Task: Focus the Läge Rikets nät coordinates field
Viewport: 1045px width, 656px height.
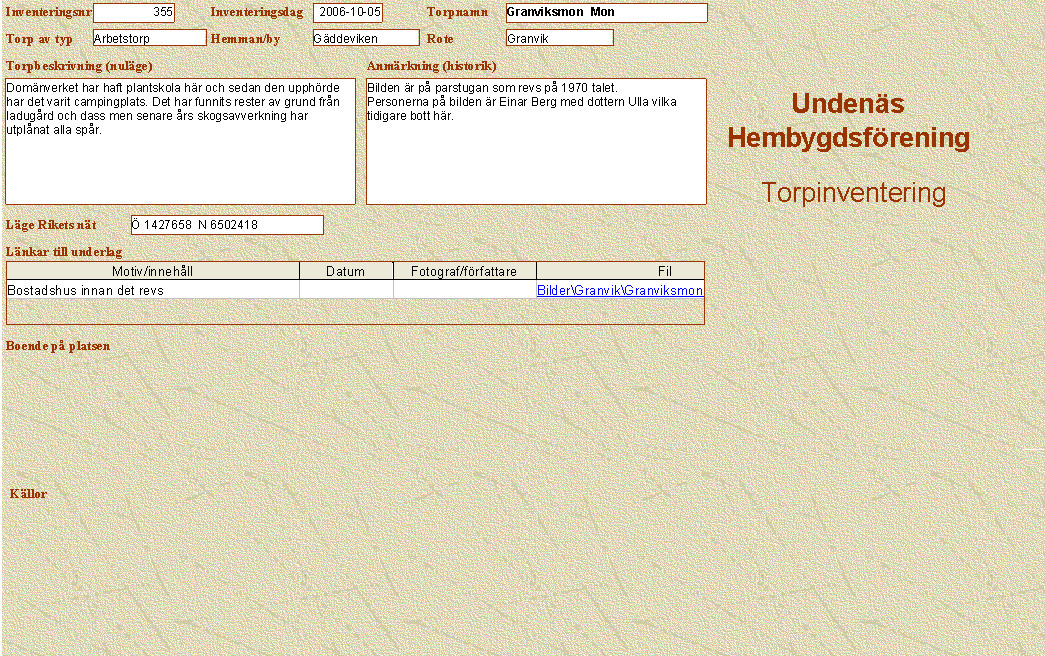Action: tap(227, 225)
